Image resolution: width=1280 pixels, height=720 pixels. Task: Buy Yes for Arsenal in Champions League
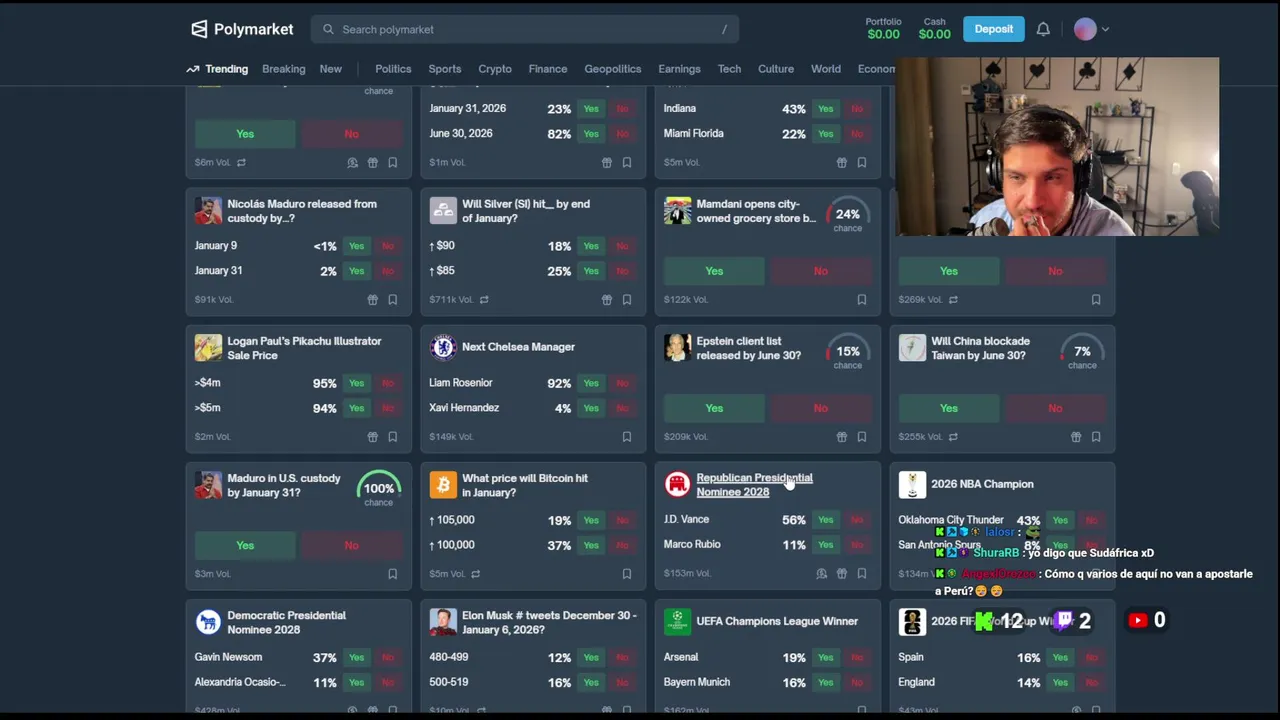coord(826,657)
